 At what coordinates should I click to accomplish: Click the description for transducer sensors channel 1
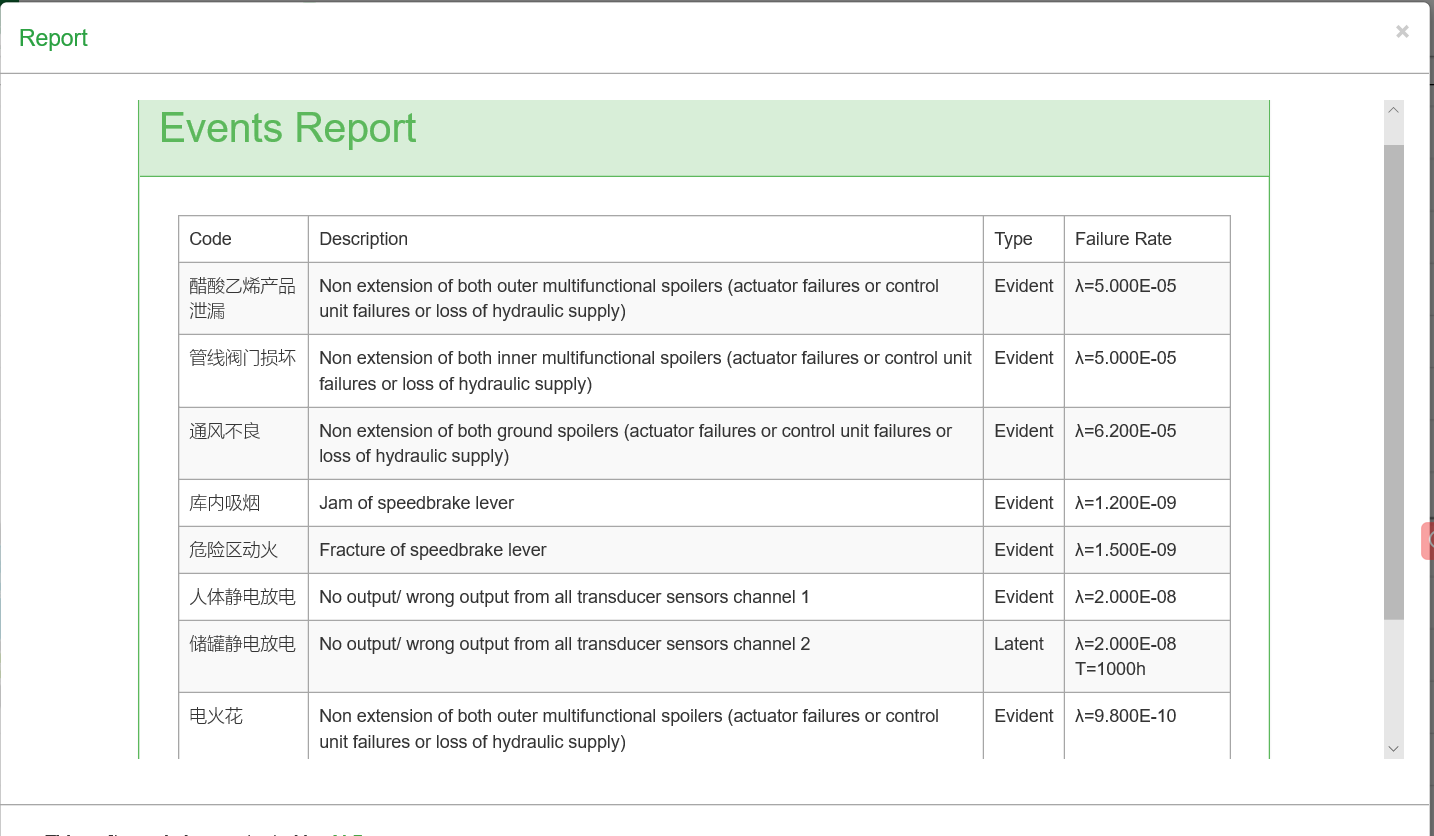coord(564,597)
